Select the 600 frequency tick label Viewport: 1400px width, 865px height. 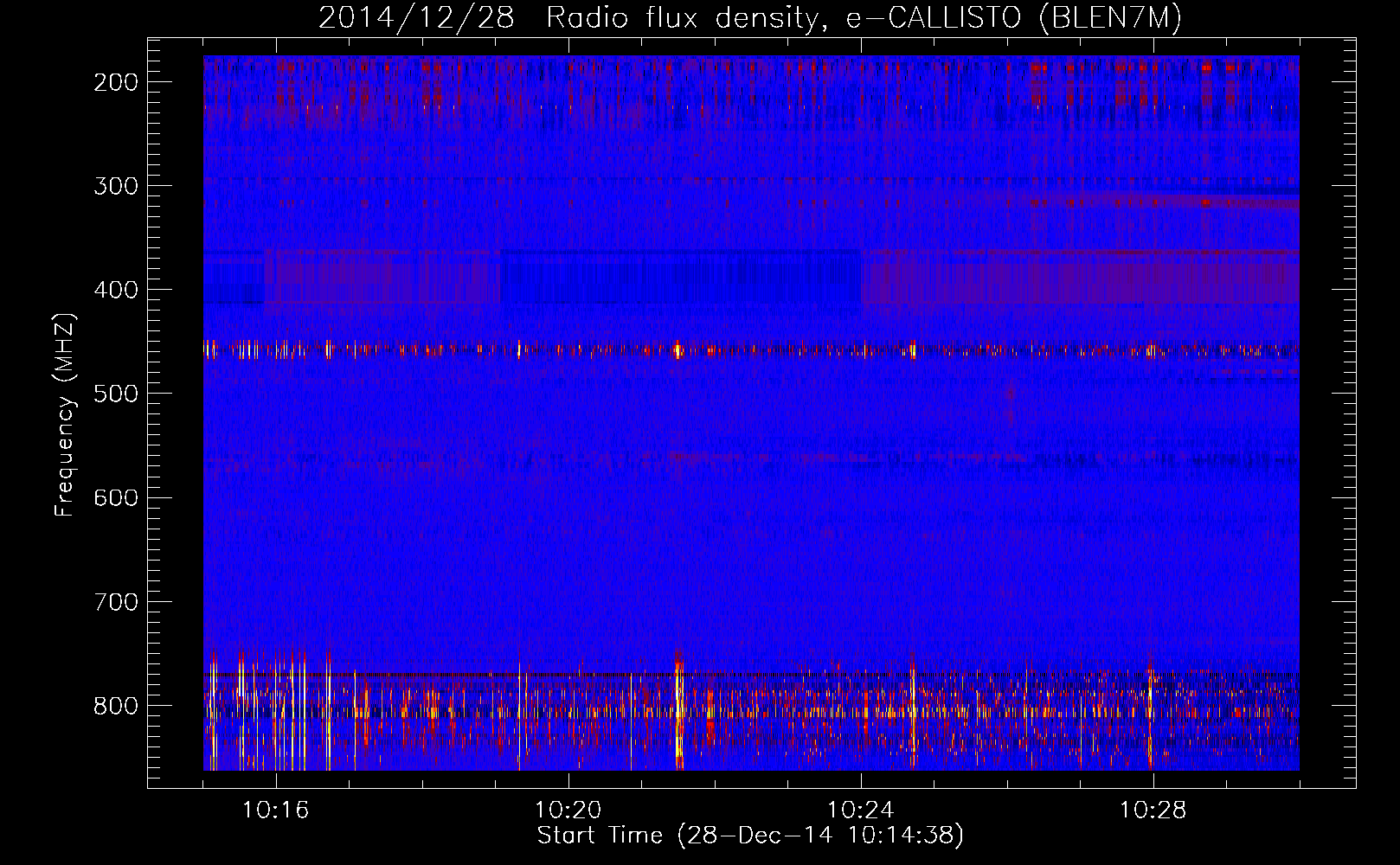coord(116,497)
